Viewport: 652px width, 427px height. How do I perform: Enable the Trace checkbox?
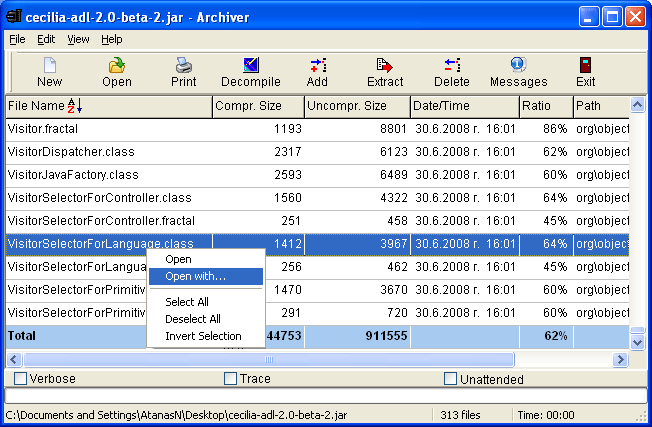click(x=230, y=378)
